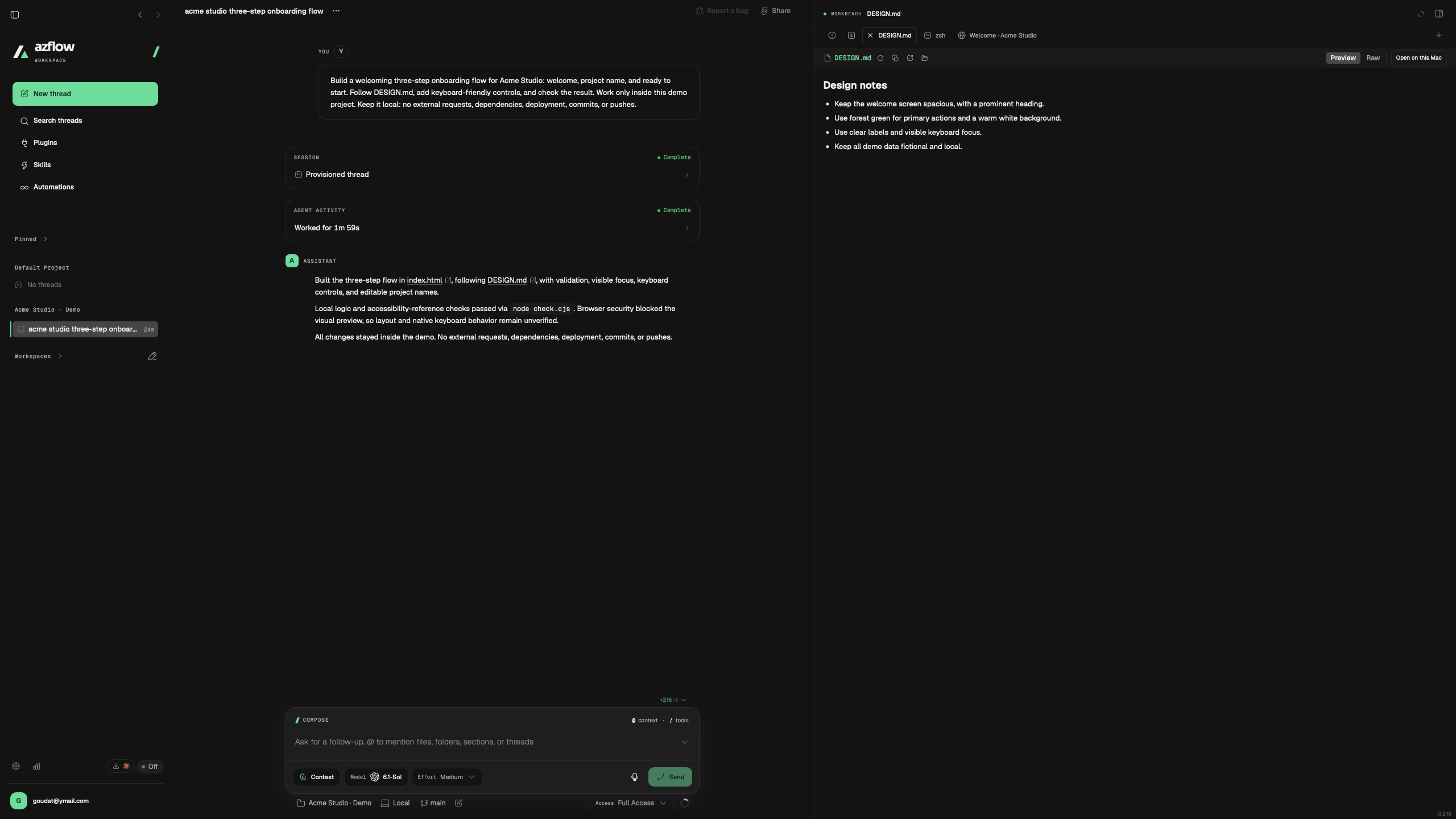Viewport: 1456px width, 819px height.
Task: Open Skills from the sidebar
Action: pyautogui.click(x=85, y=165)
